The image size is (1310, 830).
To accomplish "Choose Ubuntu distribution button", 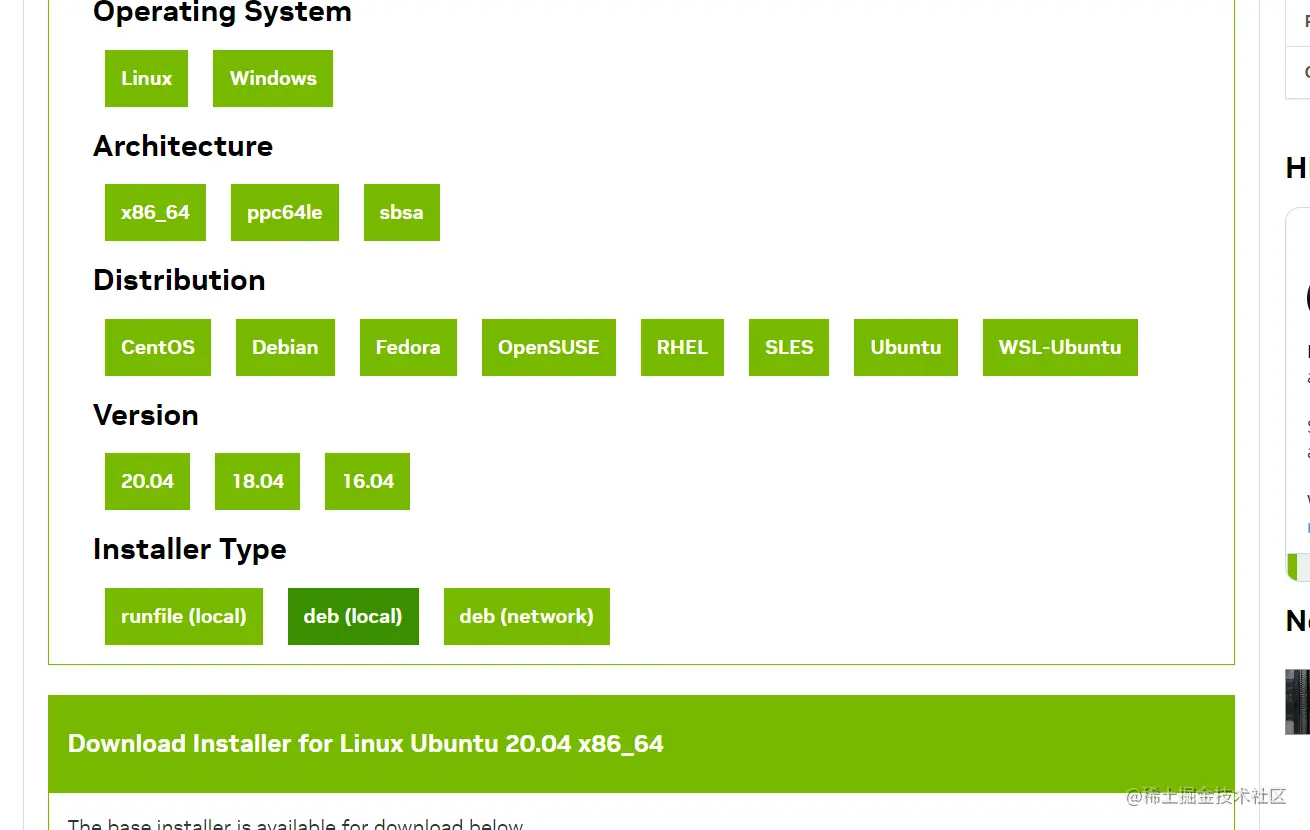I will pos(906,347).
